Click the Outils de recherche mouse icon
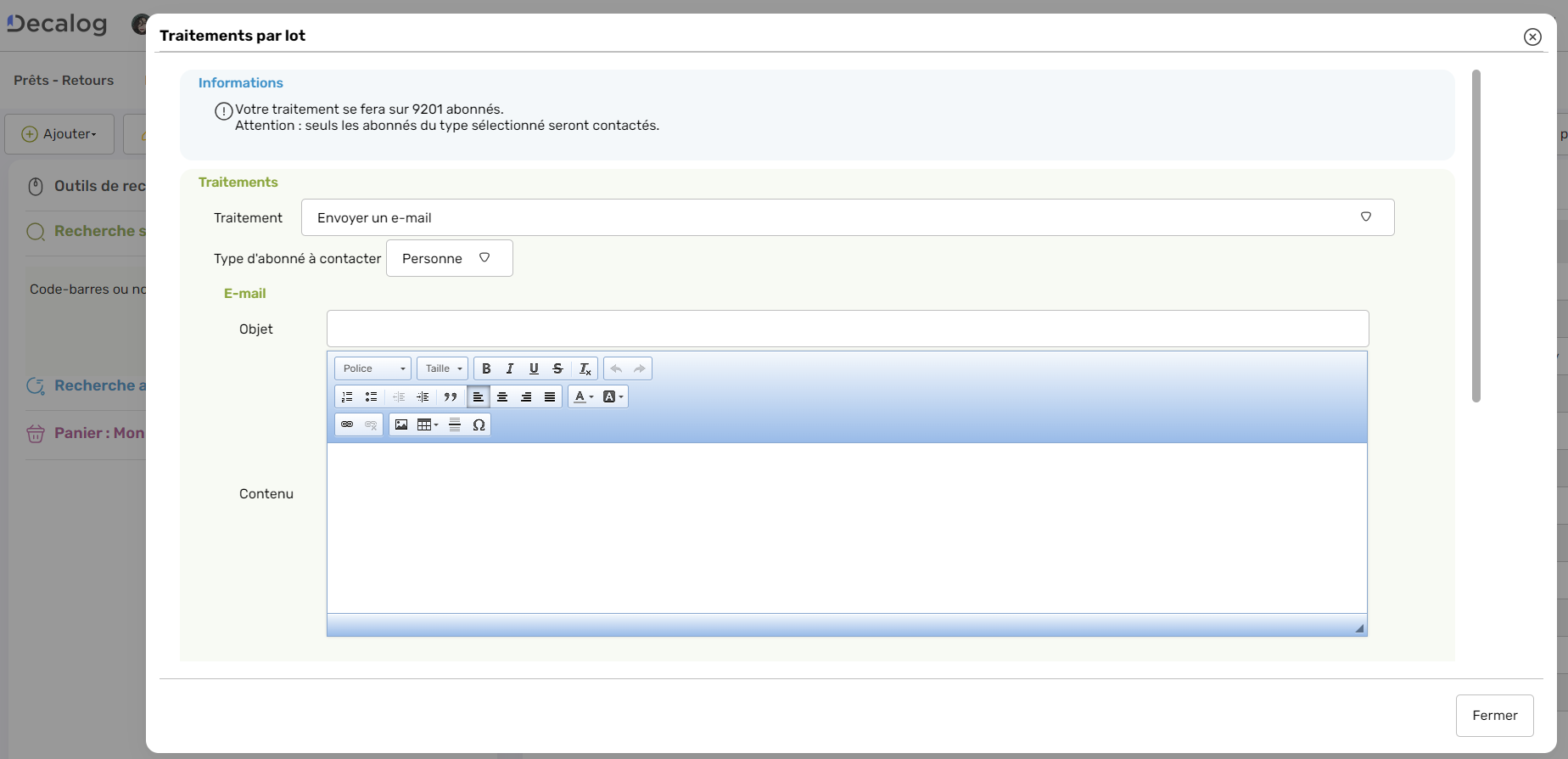Image resolution: width=1568 pixels, height=759 pixels. coord(36,186)
